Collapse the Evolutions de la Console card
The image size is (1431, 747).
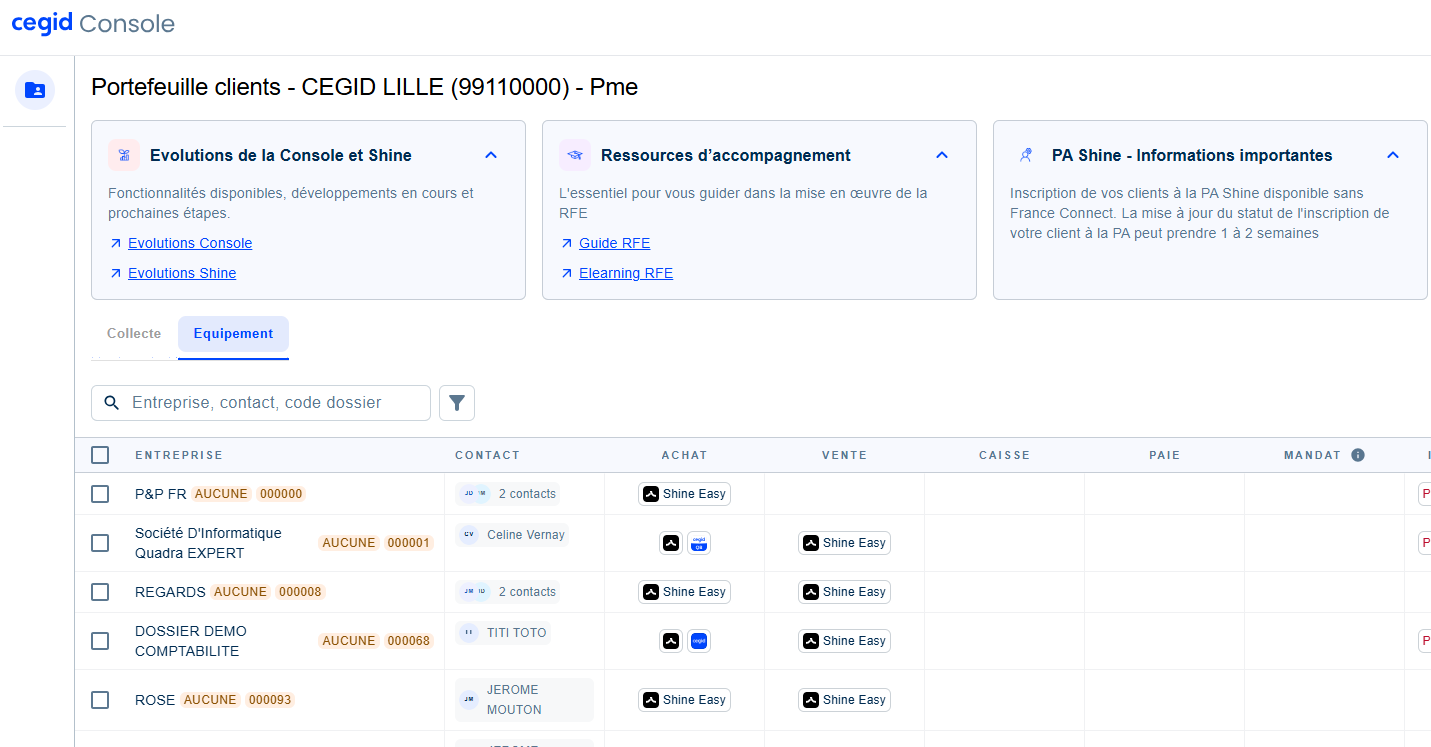click(x=491, y=155)
